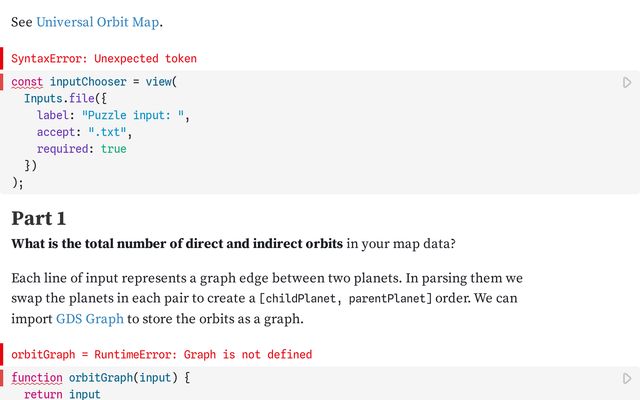Click red gutter beside const inputChooser line
640x400 pixels.
click(2, 82)
